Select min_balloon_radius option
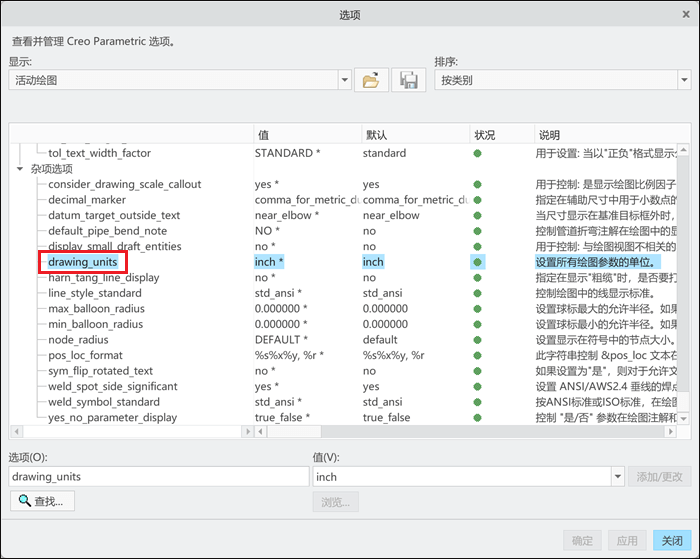 pyautogui.click(x=96, y=324)
